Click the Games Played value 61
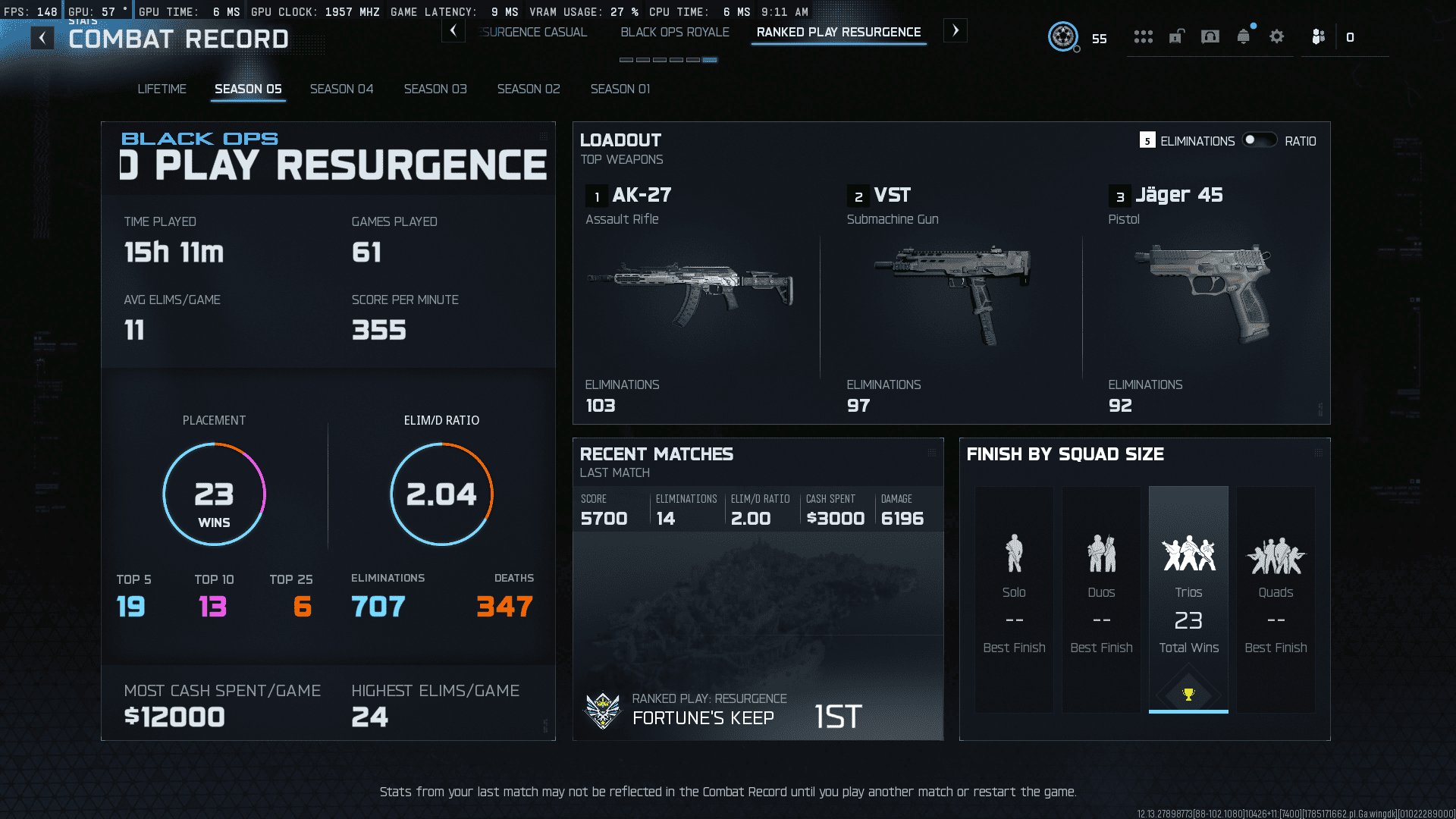The width and height of the screenshot is (1456, 819). 366,252
